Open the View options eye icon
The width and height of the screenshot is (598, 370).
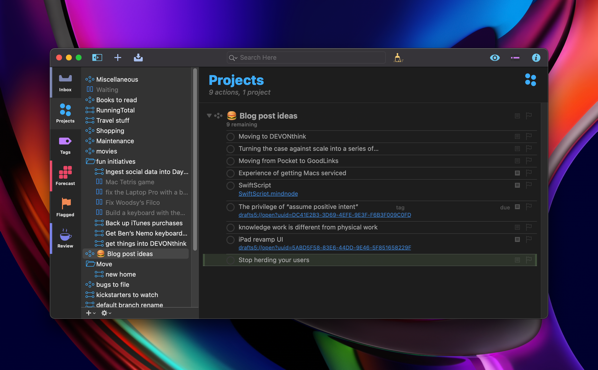(495, 58)
